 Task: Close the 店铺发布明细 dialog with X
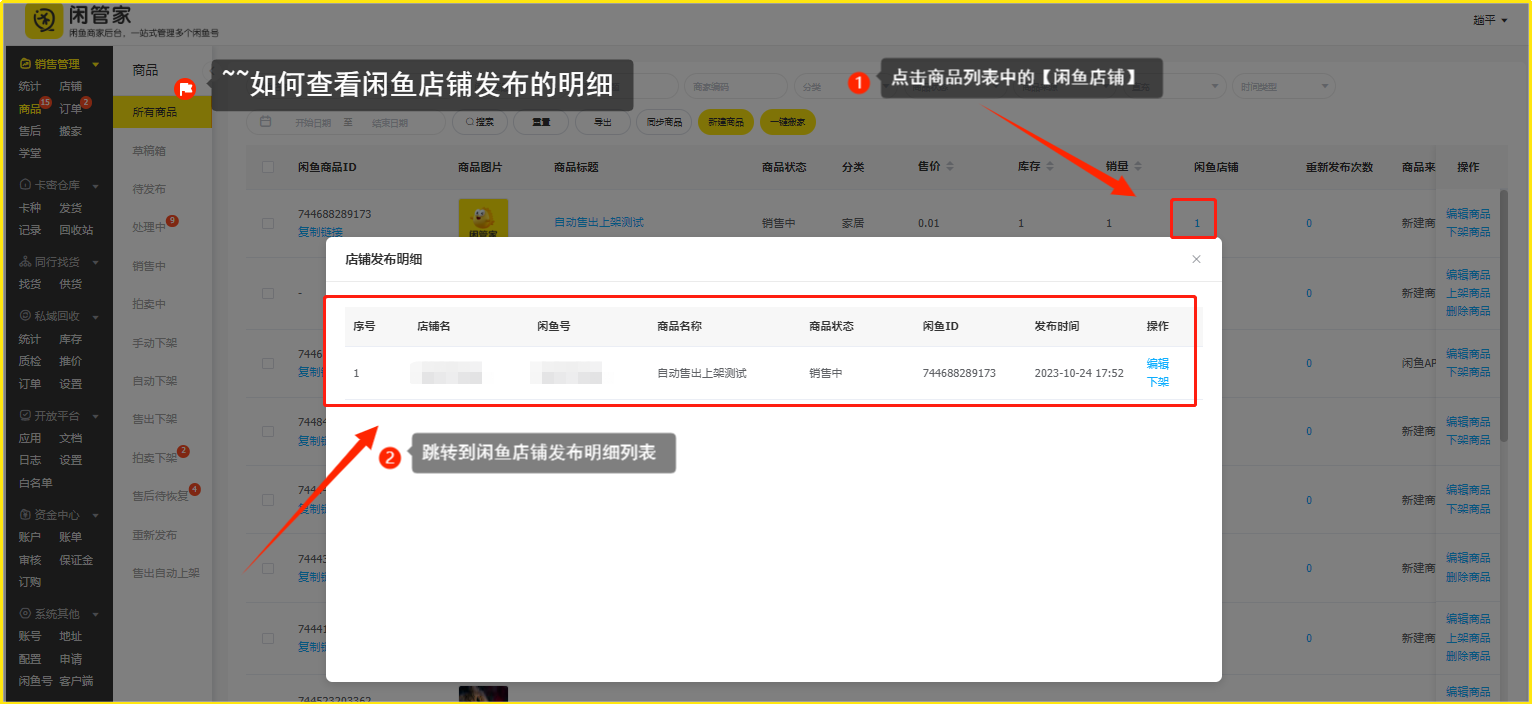[1196, 259]
